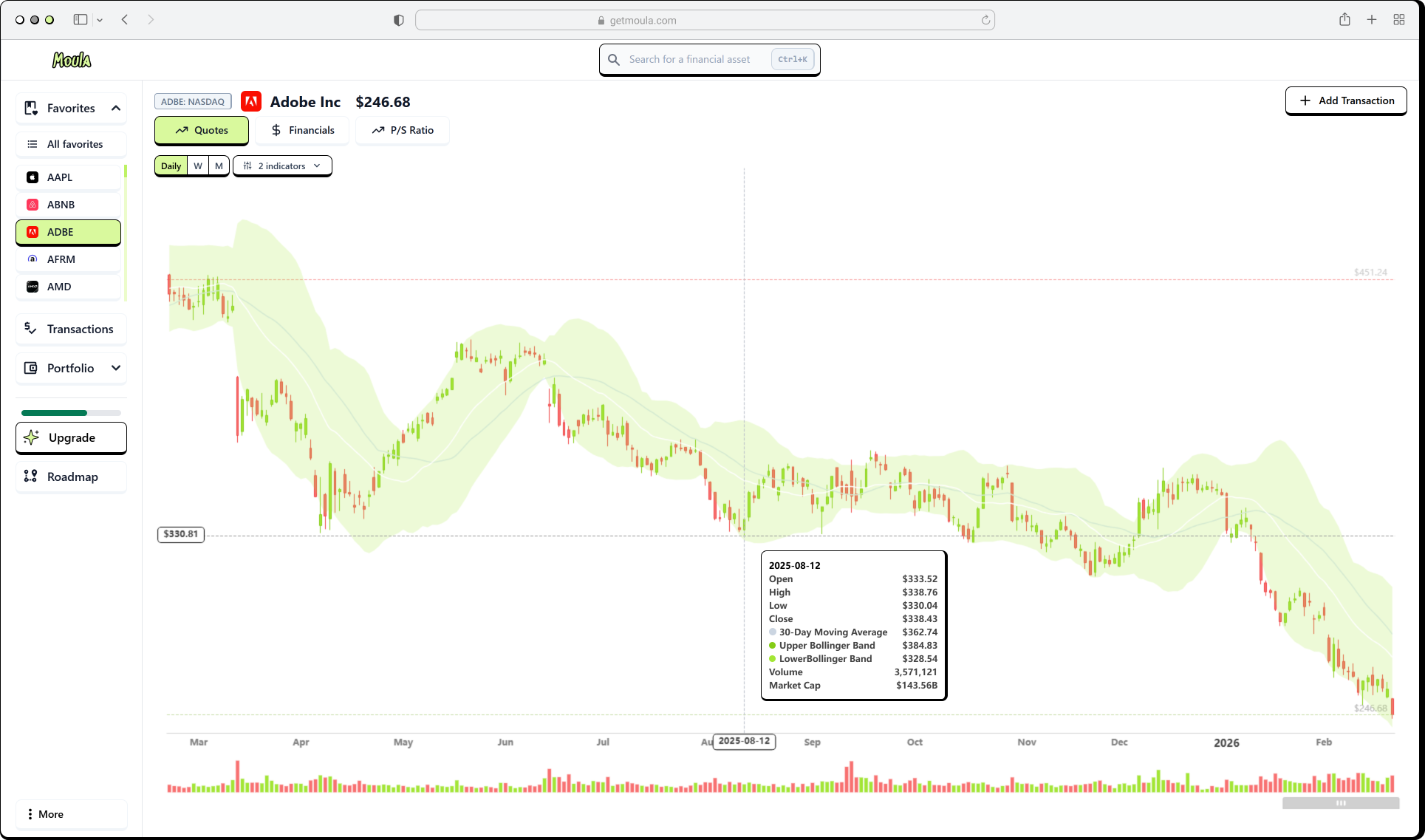The height and width of the screenshot is (840, 1425).
Task: Open the P/S Ratio tab
Action: pyautogui.click(x=403, y=130)
